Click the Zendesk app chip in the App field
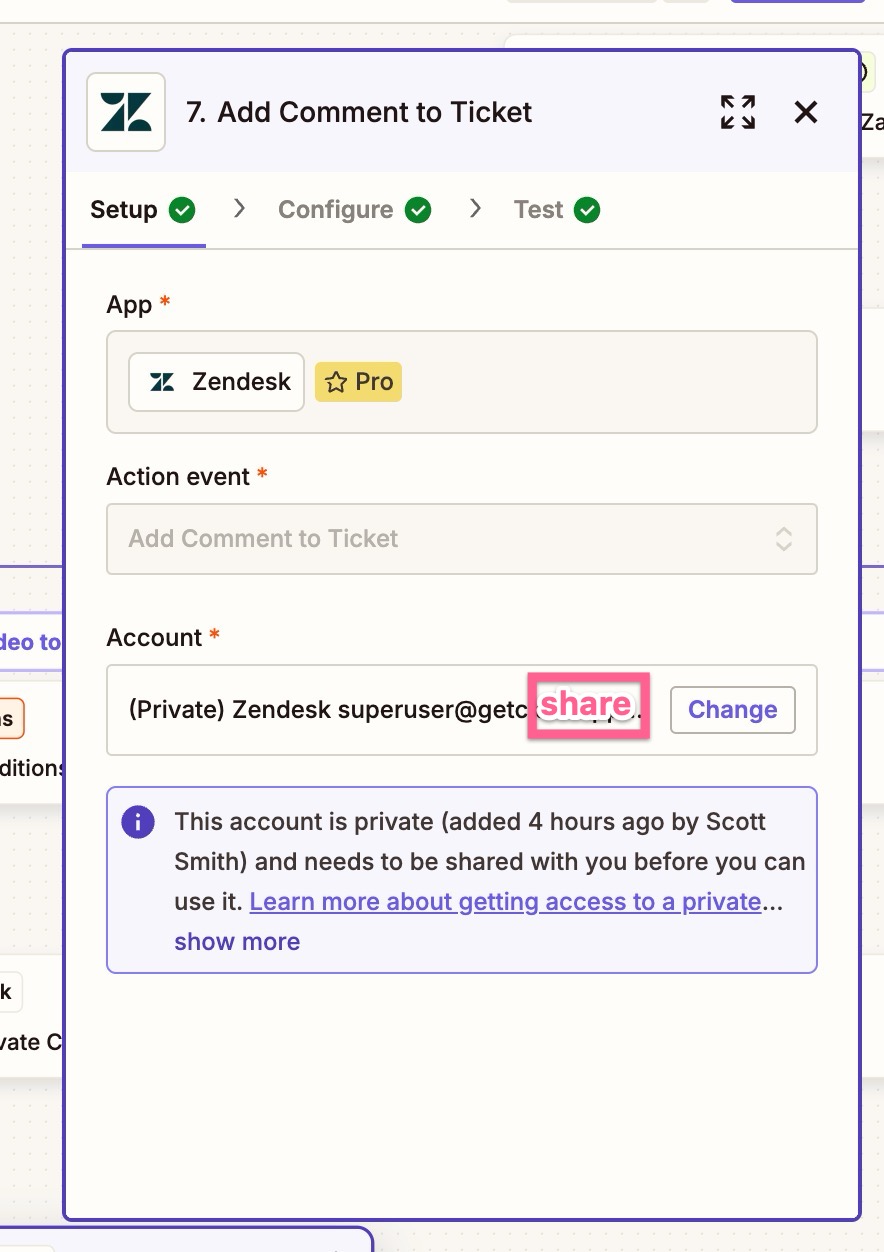The width and height of the screenshot is (884, 1252). [216, 382]
